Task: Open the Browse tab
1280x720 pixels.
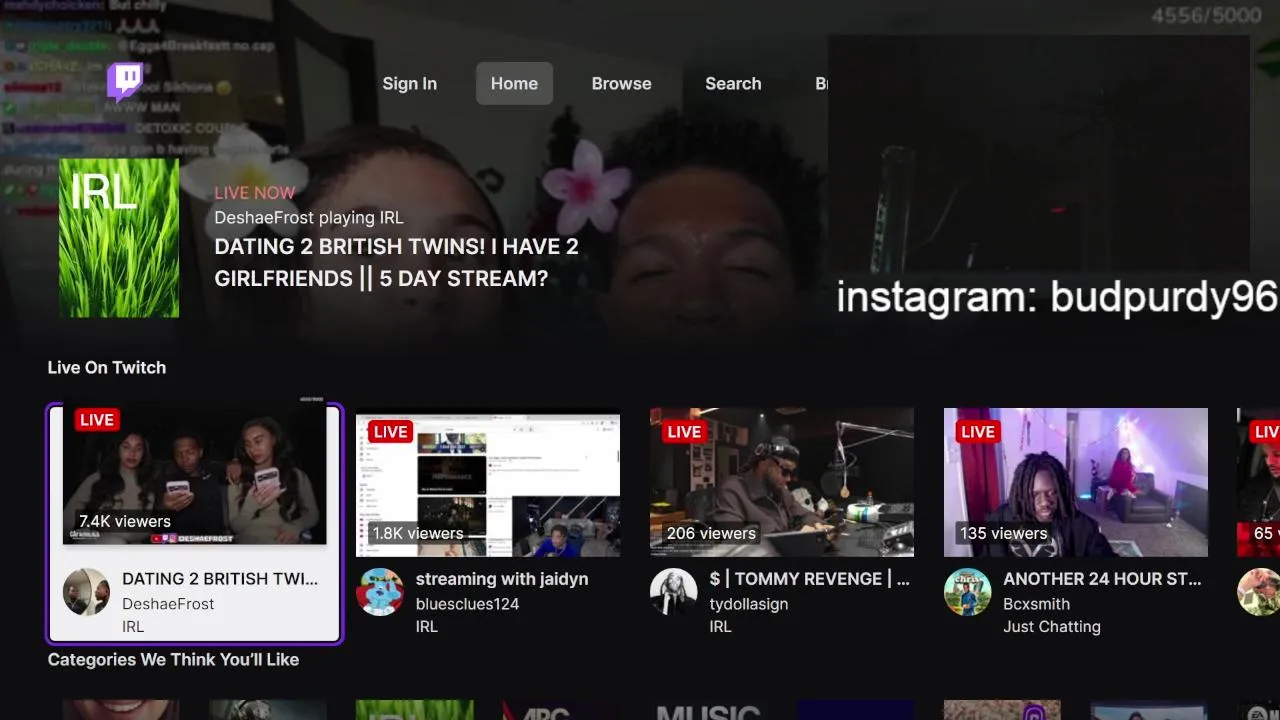Action: 621,84
